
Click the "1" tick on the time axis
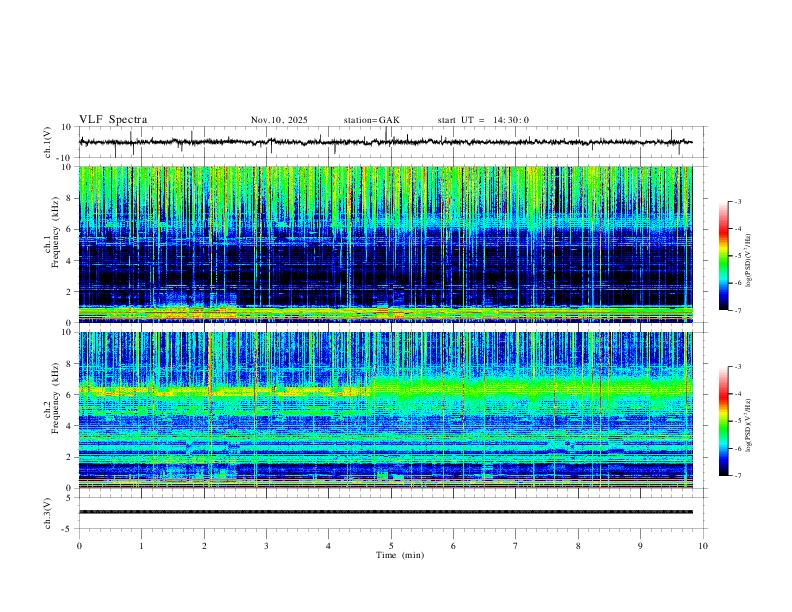tap(141, 546)
